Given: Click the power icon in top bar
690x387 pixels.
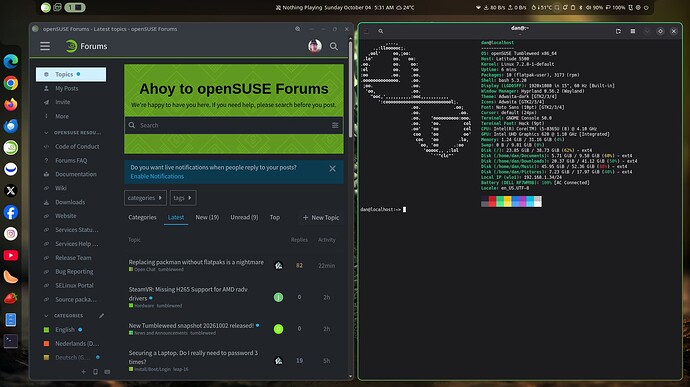Looking at the screenshot, I should [x=646, y=7].
